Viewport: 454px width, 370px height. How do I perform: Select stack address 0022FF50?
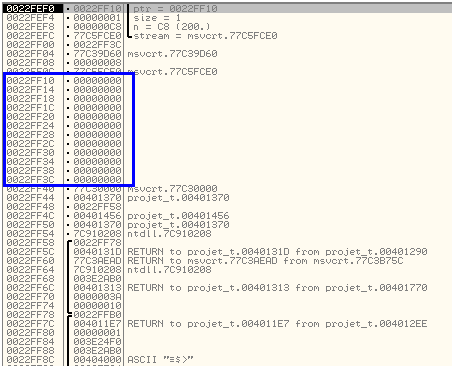30,224
